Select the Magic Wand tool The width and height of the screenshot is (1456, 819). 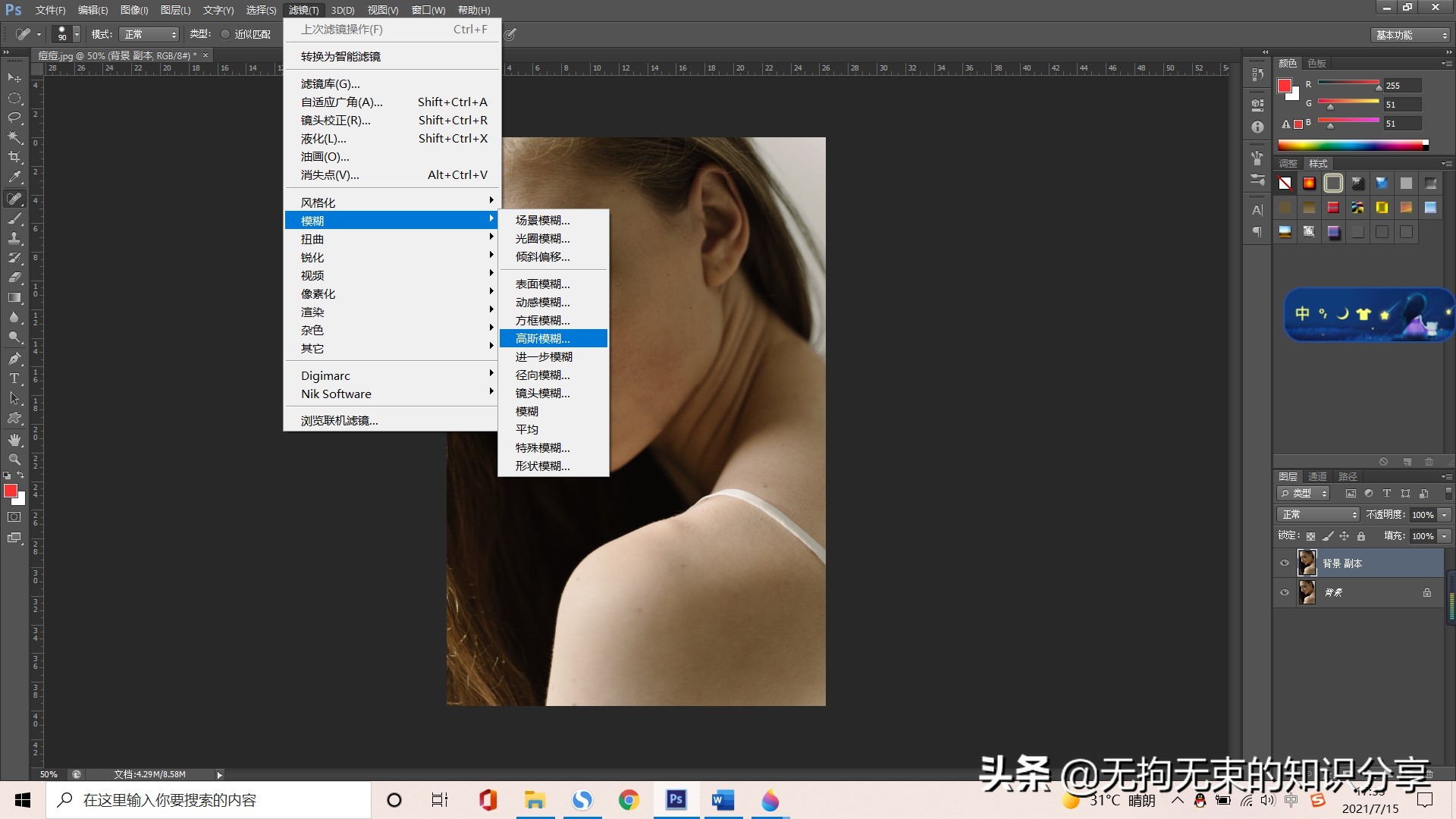pyautogui.click(x=14, y=137)
